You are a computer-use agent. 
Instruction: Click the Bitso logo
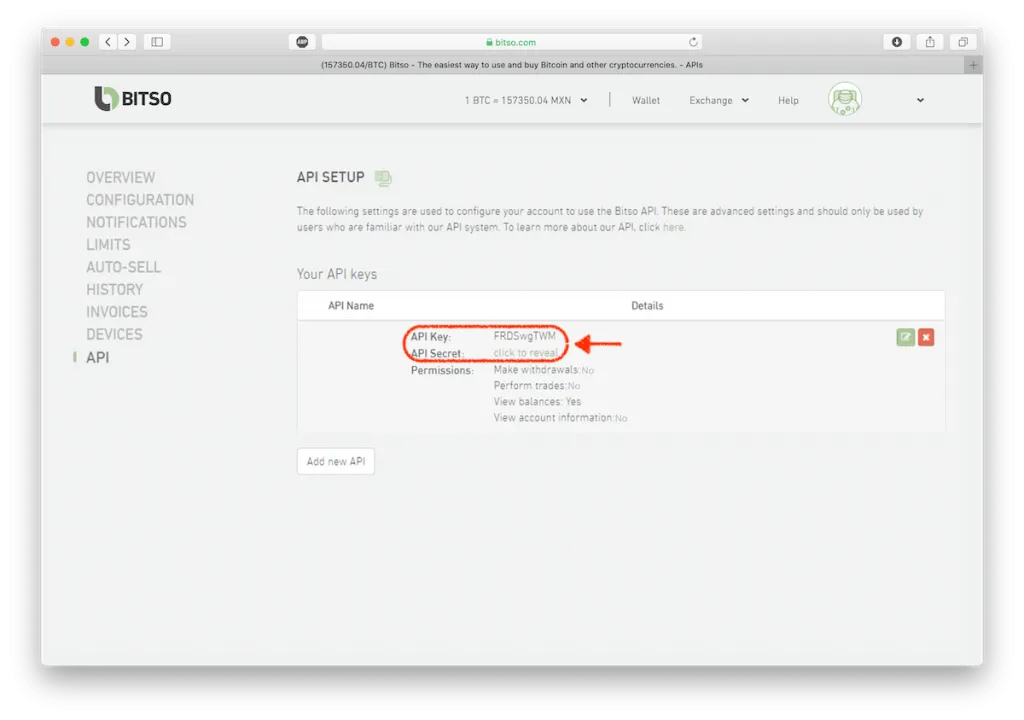[x=133, y=99]
